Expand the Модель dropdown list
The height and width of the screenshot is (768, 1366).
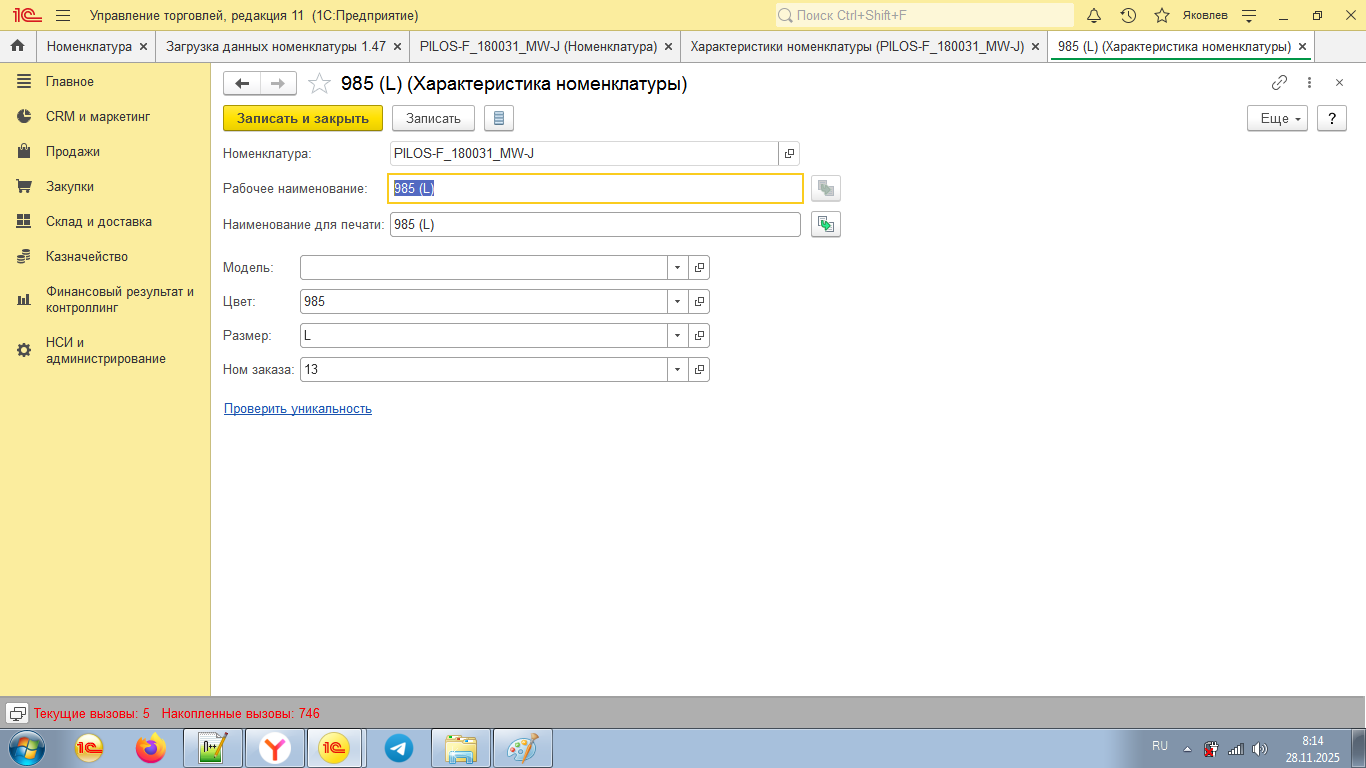point(677,268)
